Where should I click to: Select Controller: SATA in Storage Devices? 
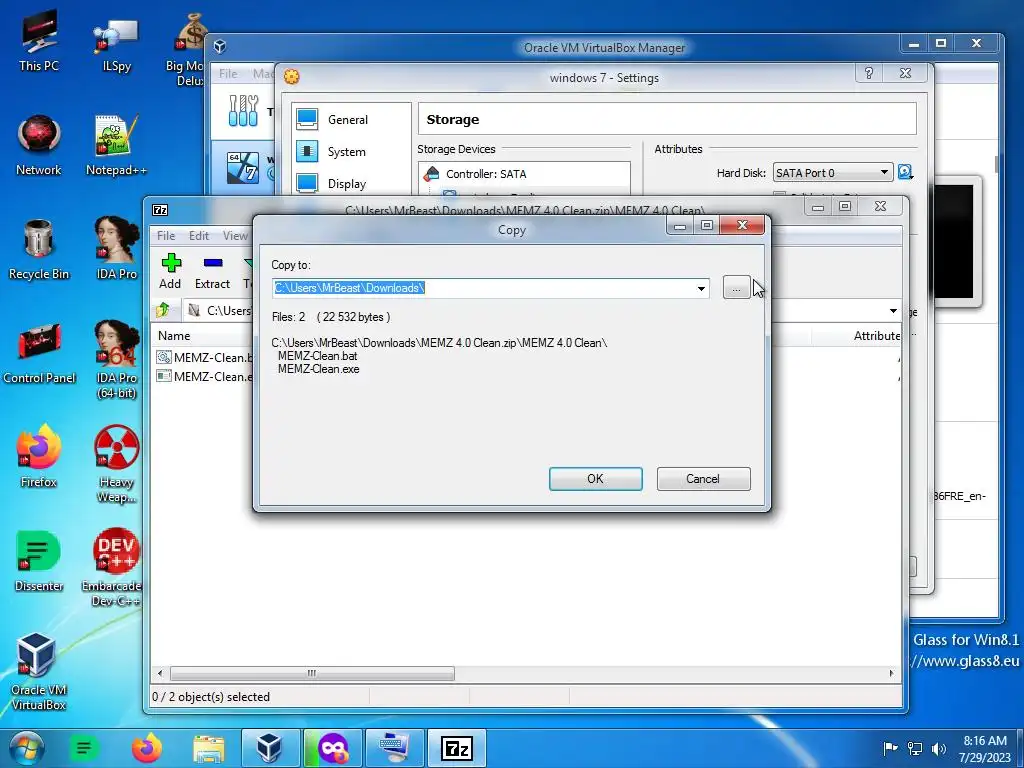(x=486, y=174)
